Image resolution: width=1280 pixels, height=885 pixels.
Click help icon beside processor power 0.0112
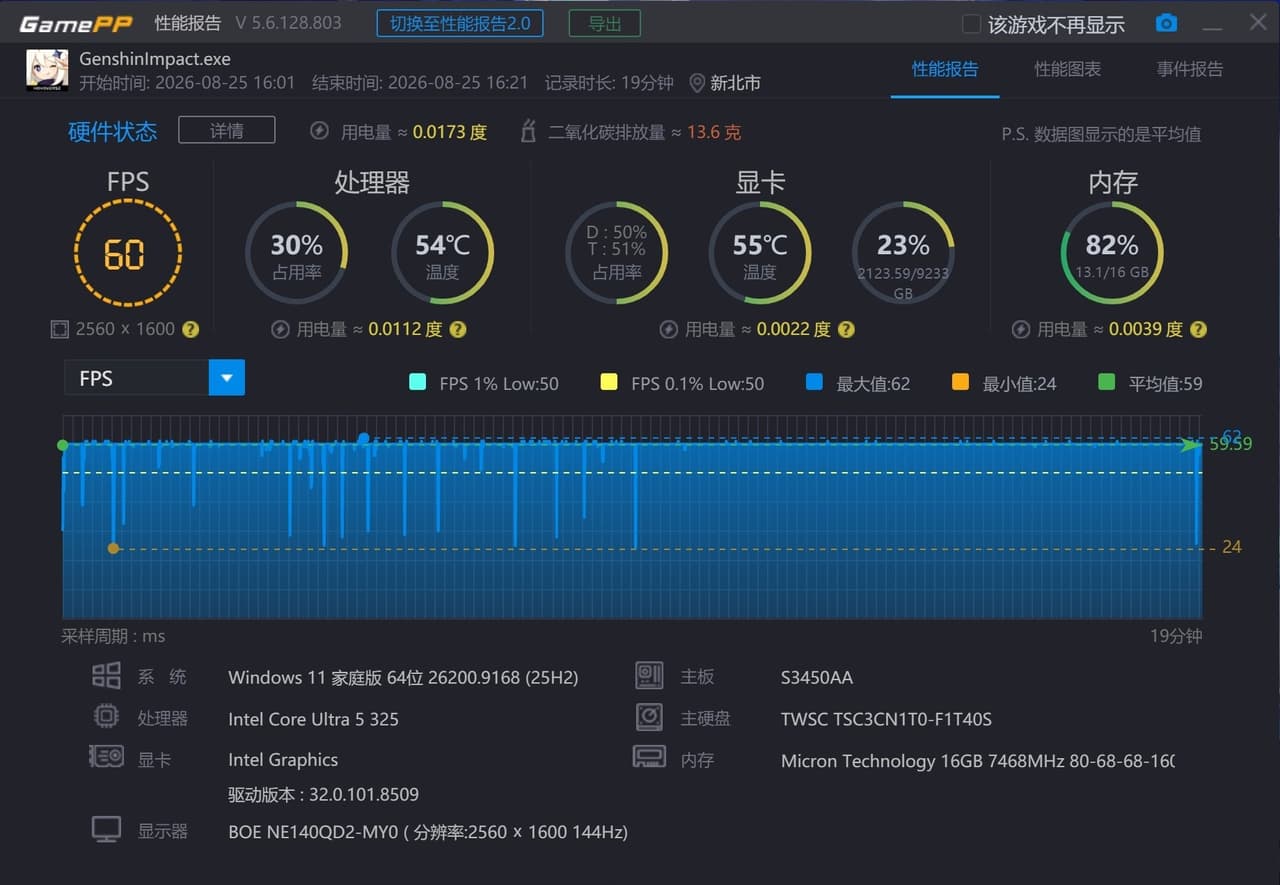pos(458,329)
